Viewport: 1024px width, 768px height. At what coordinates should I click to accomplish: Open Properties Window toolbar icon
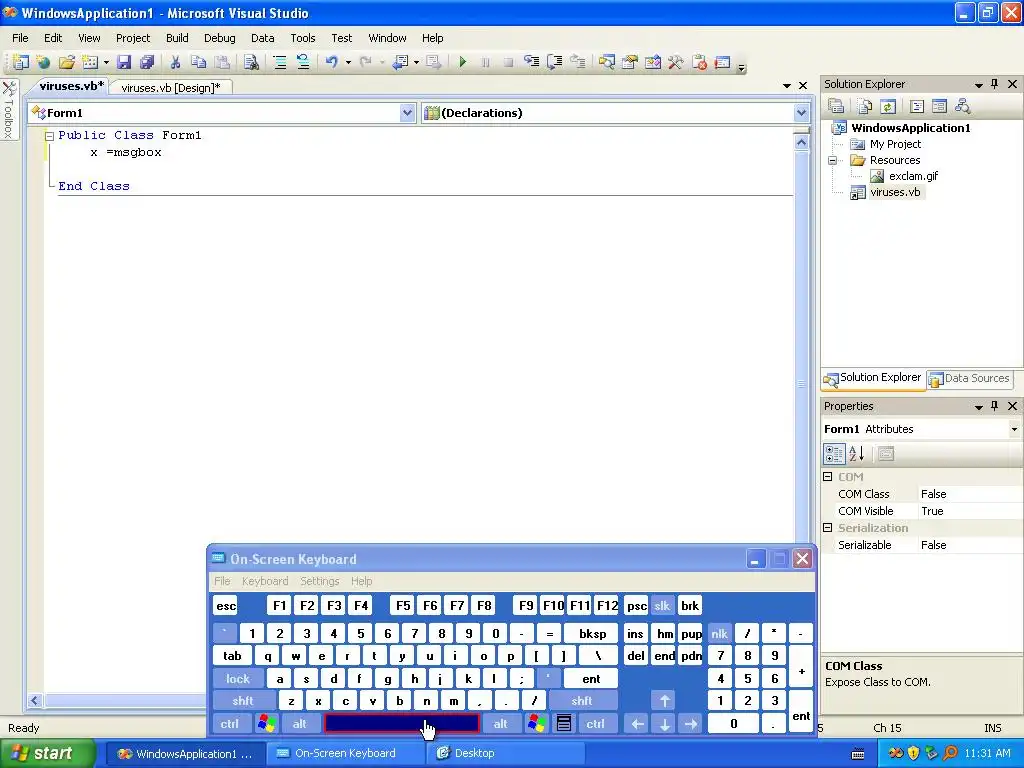click(630, 62)
